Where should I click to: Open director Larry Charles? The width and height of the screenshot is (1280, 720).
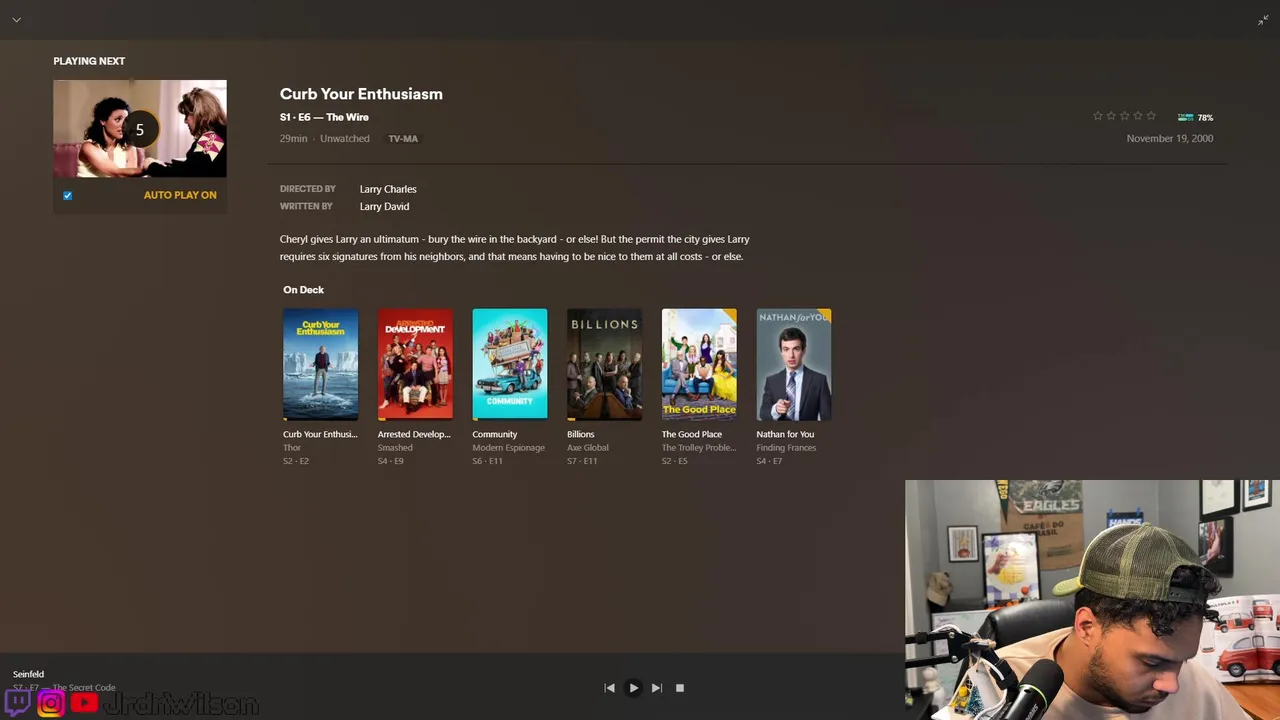388,189
